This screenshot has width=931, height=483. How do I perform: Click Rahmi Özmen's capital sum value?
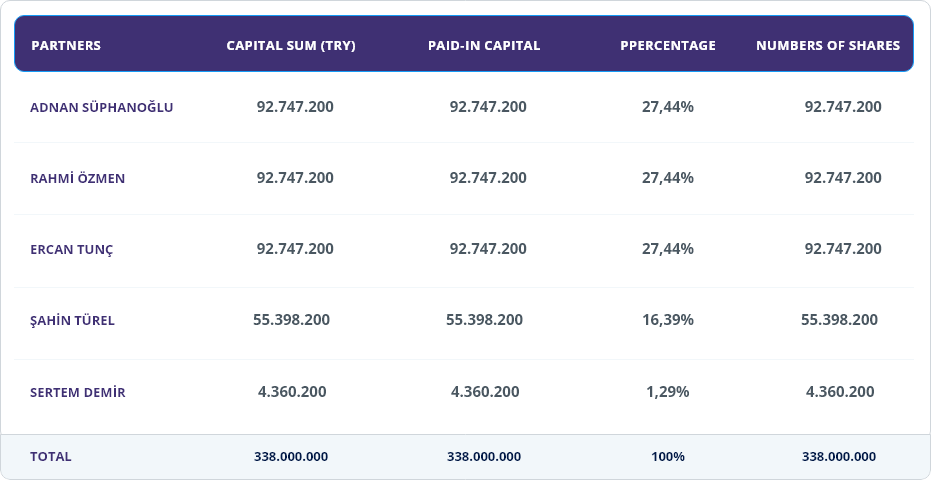pos(295,178)
